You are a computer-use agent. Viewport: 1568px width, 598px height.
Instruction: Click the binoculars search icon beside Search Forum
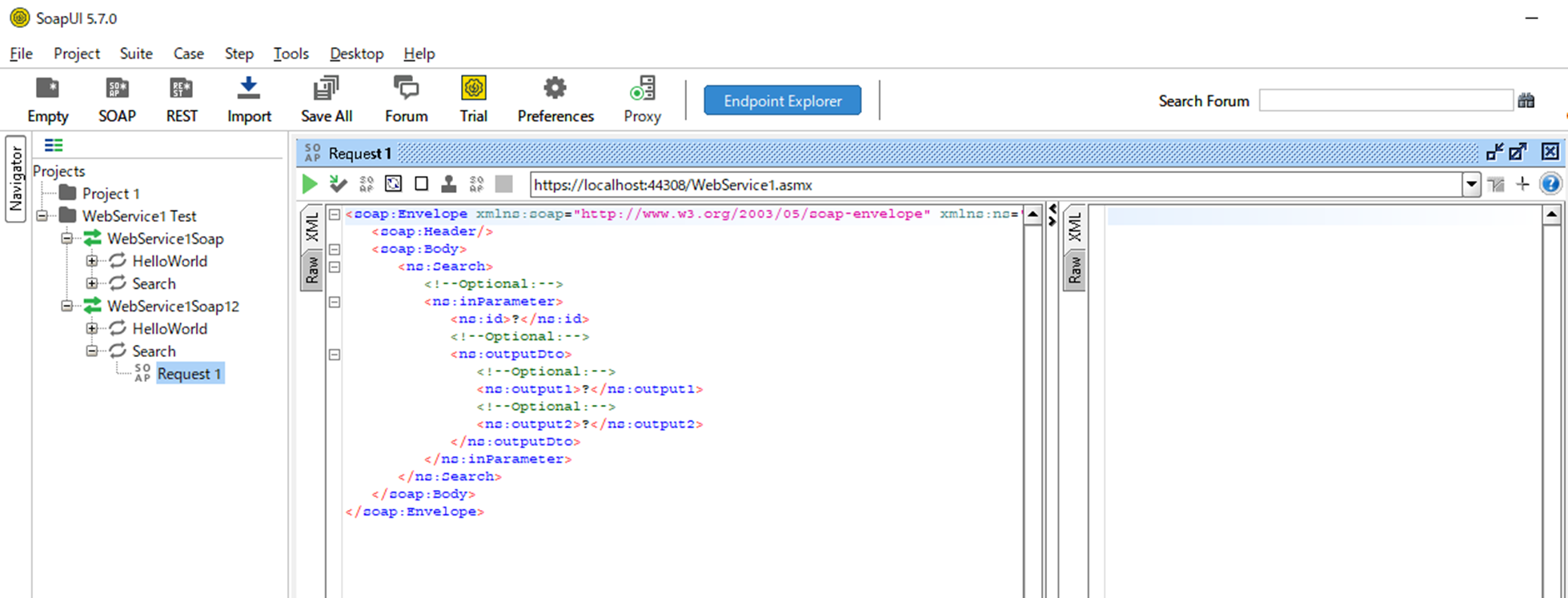[x=1526, y=100]
